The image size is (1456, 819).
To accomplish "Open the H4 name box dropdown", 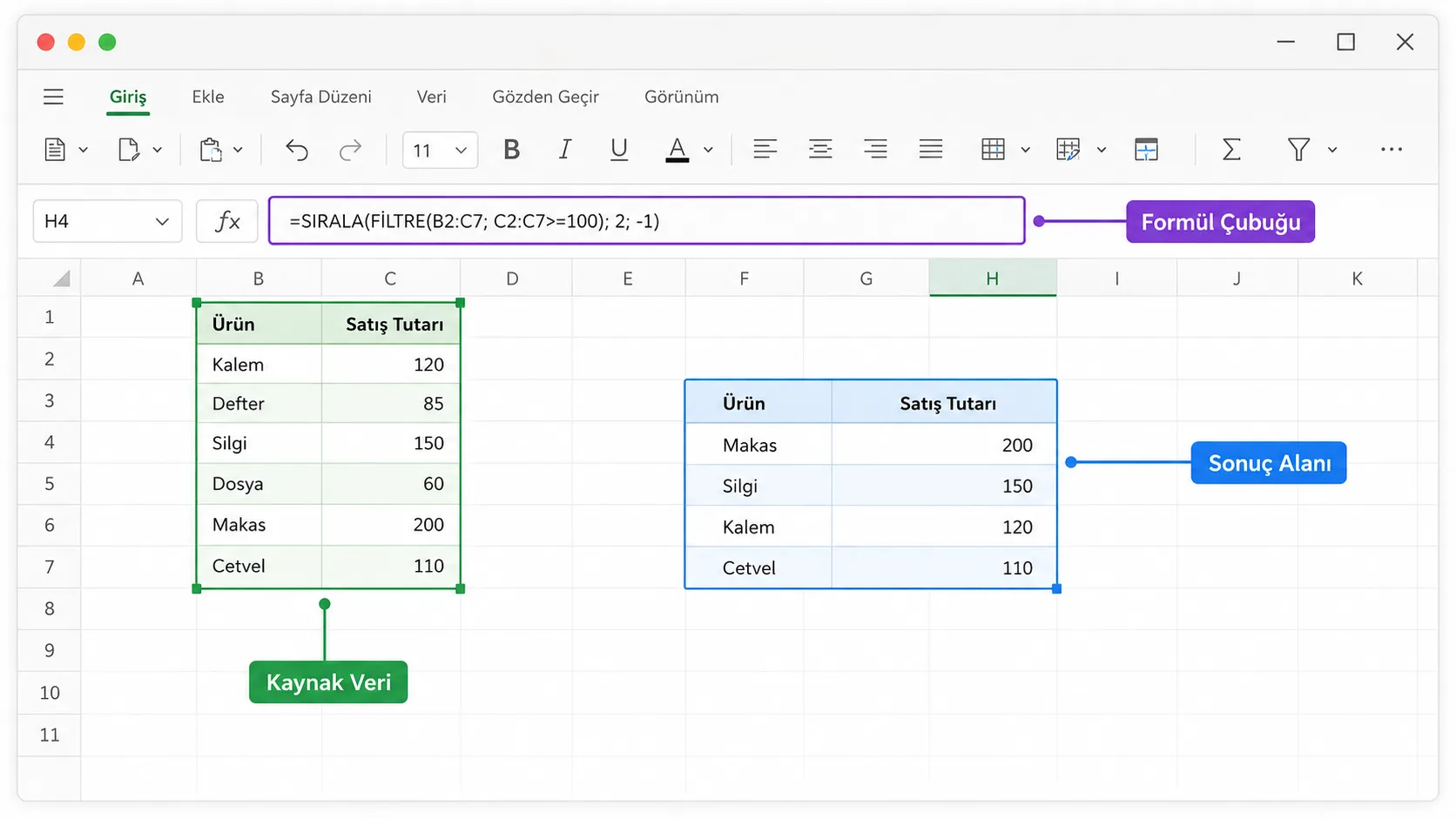I will 162,221.
